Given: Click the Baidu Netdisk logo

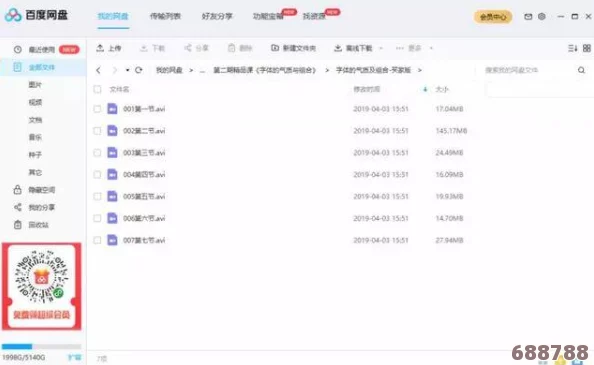Looking at the screenshot, I should pyautogui.click(x=36, y=15).
